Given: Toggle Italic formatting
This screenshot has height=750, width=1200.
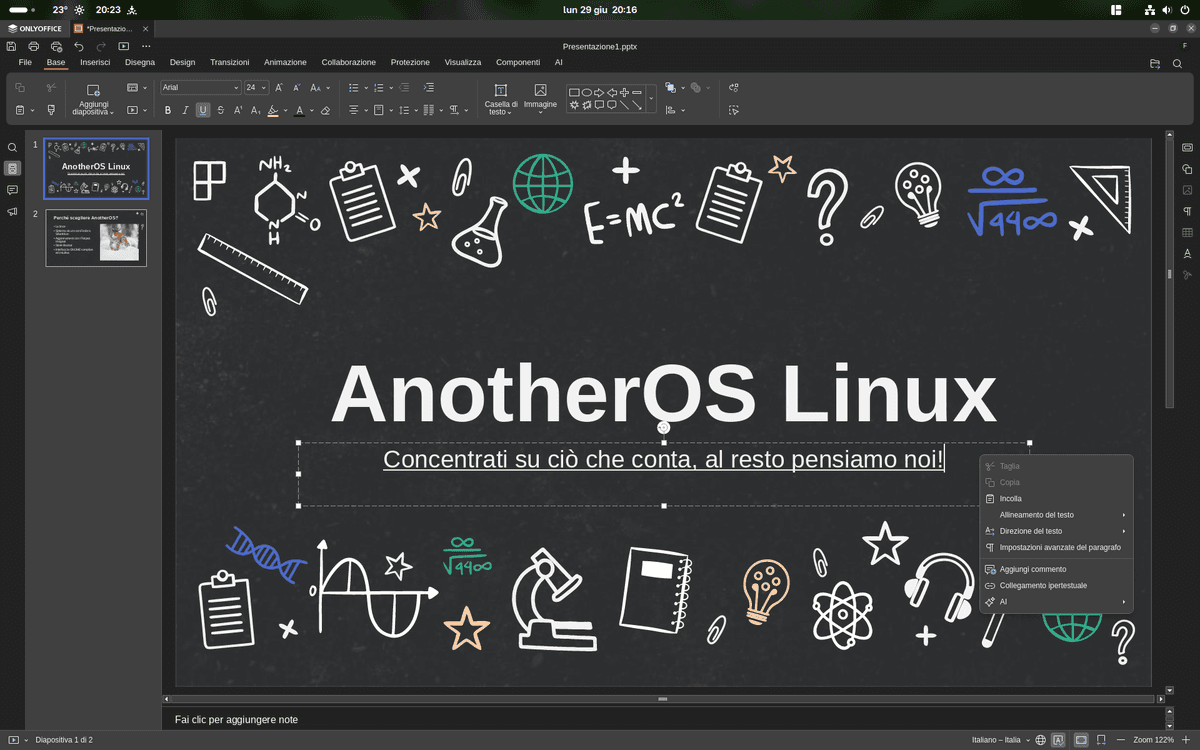Looking at the screenshot, I should tap(185, 110).
